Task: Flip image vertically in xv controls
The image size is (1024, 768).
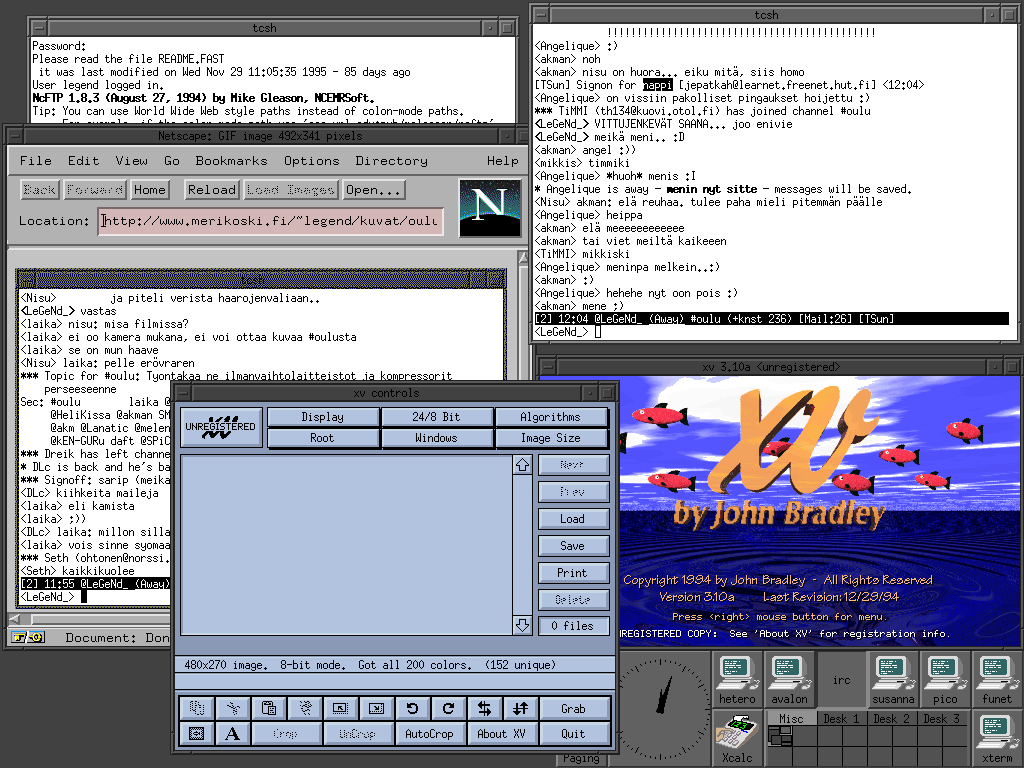Action: click(520, 708)
